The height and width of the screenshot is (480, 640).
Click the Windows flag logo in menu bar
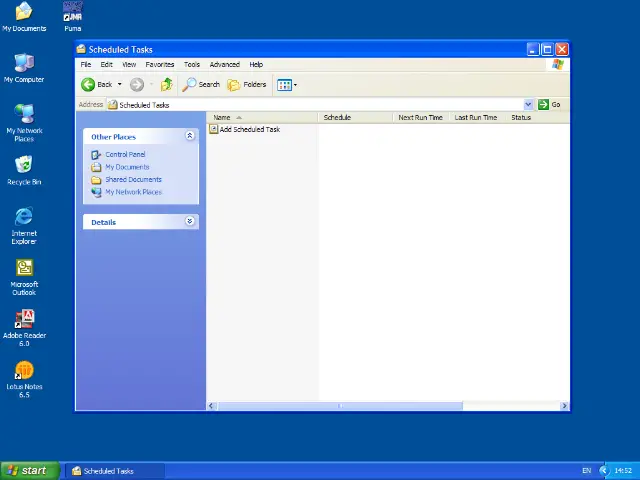pyautogui.click(x=558, y=64)
